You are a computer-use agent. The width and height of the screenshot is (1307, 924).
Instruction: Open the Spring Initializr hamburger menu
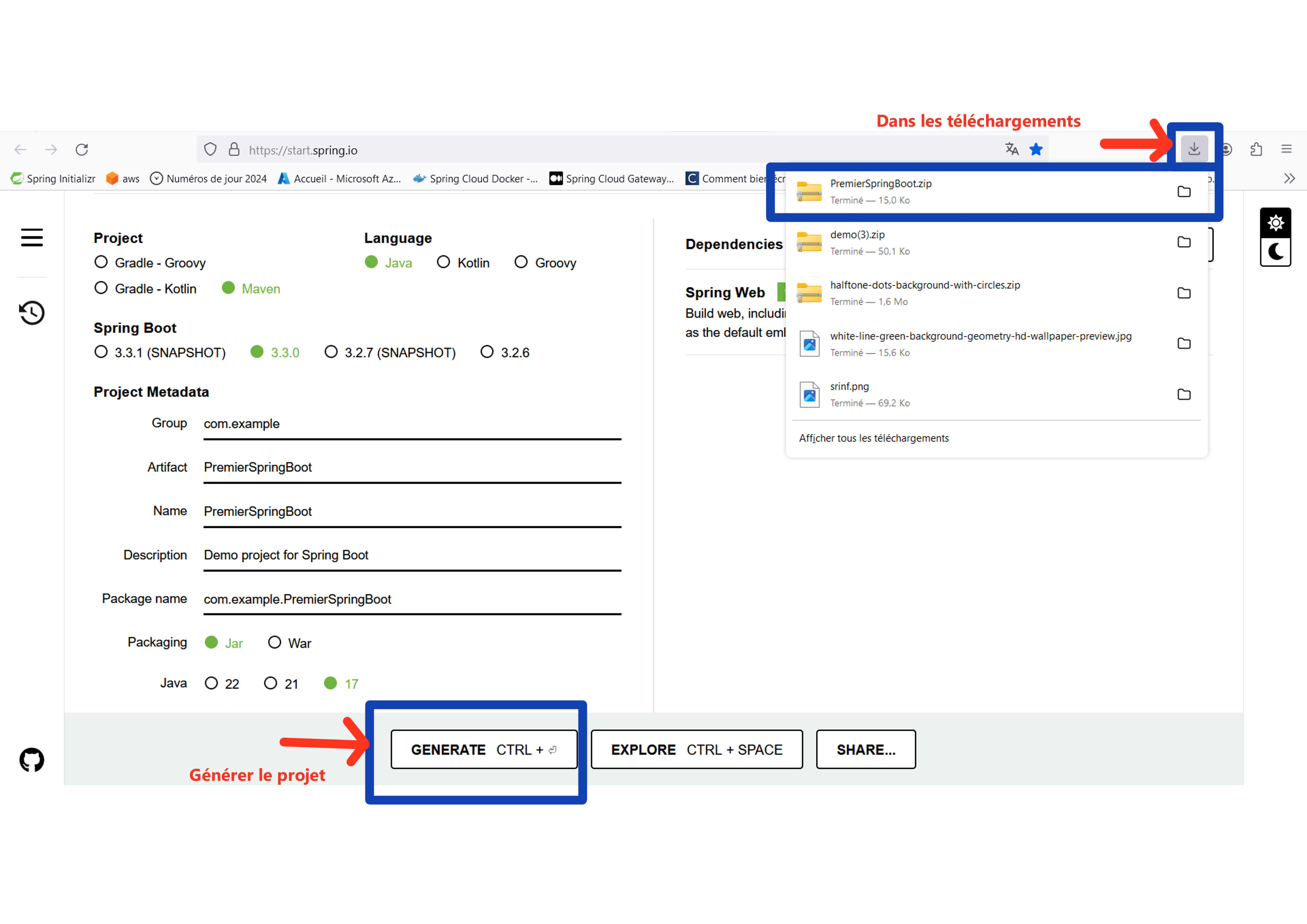pos(32,237)
